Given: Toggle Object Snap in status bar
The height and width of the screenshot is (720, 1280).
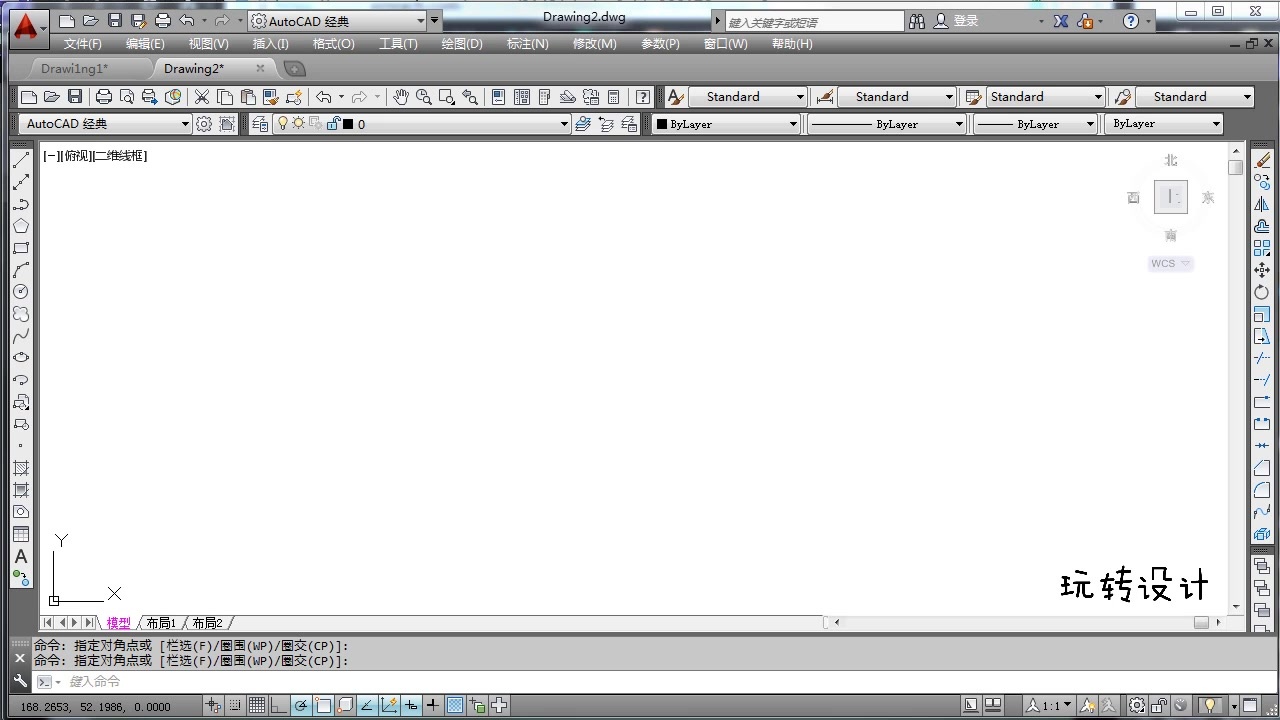Looking at the screenshot, I should [323, 706].
